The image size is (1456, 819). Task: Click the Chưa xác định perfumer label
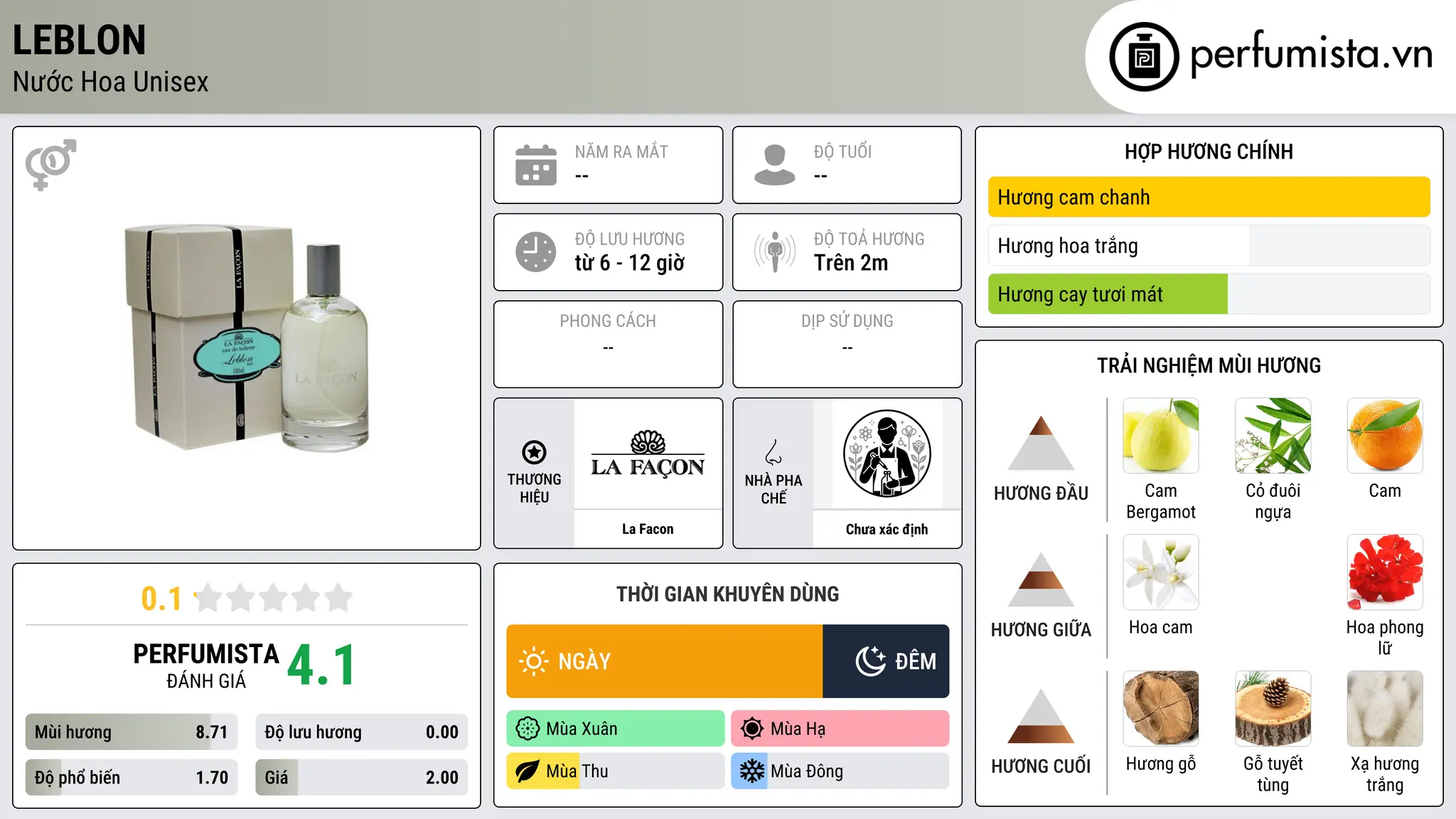887,529
